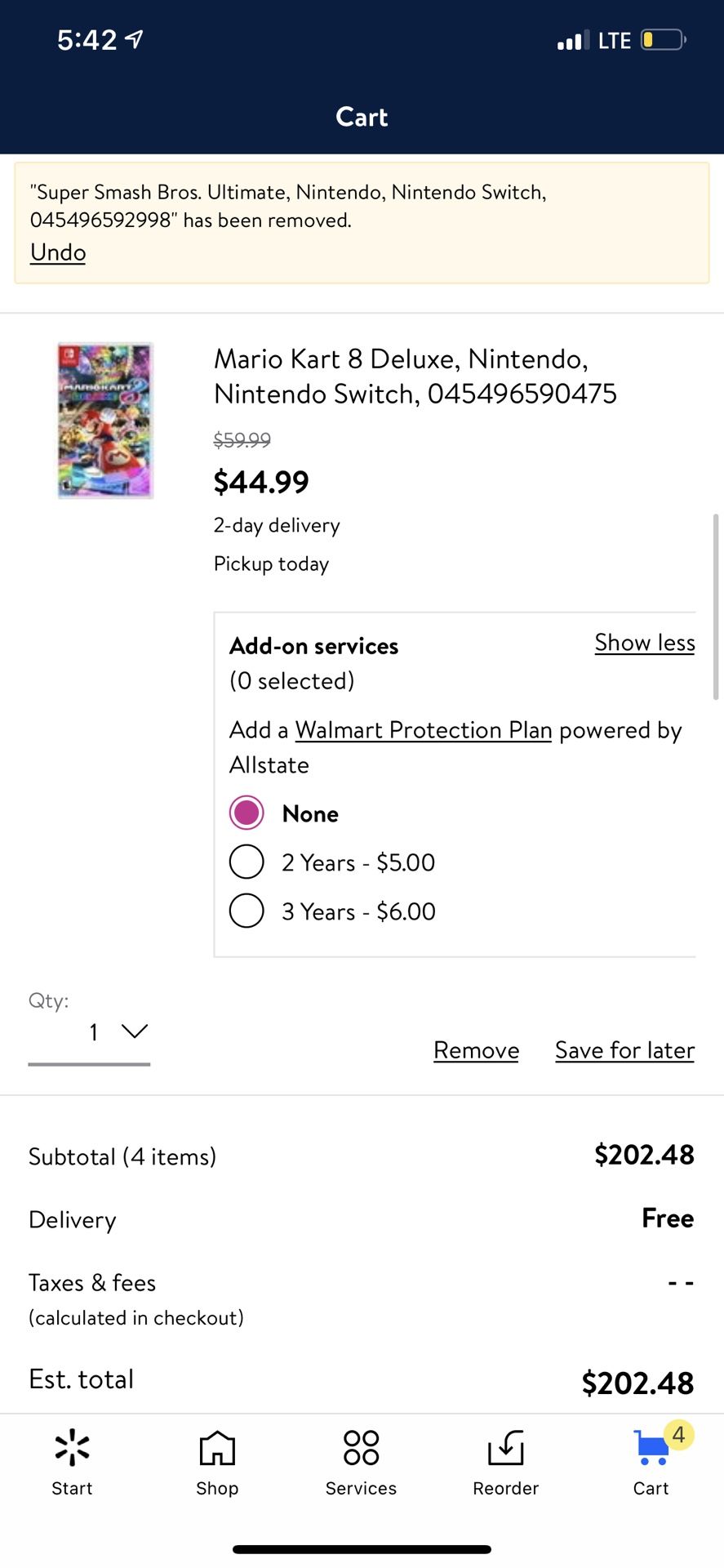Undo removal of Super Smash Bros.
This screenshot has height=1568, width=724.
coord(58,252)
